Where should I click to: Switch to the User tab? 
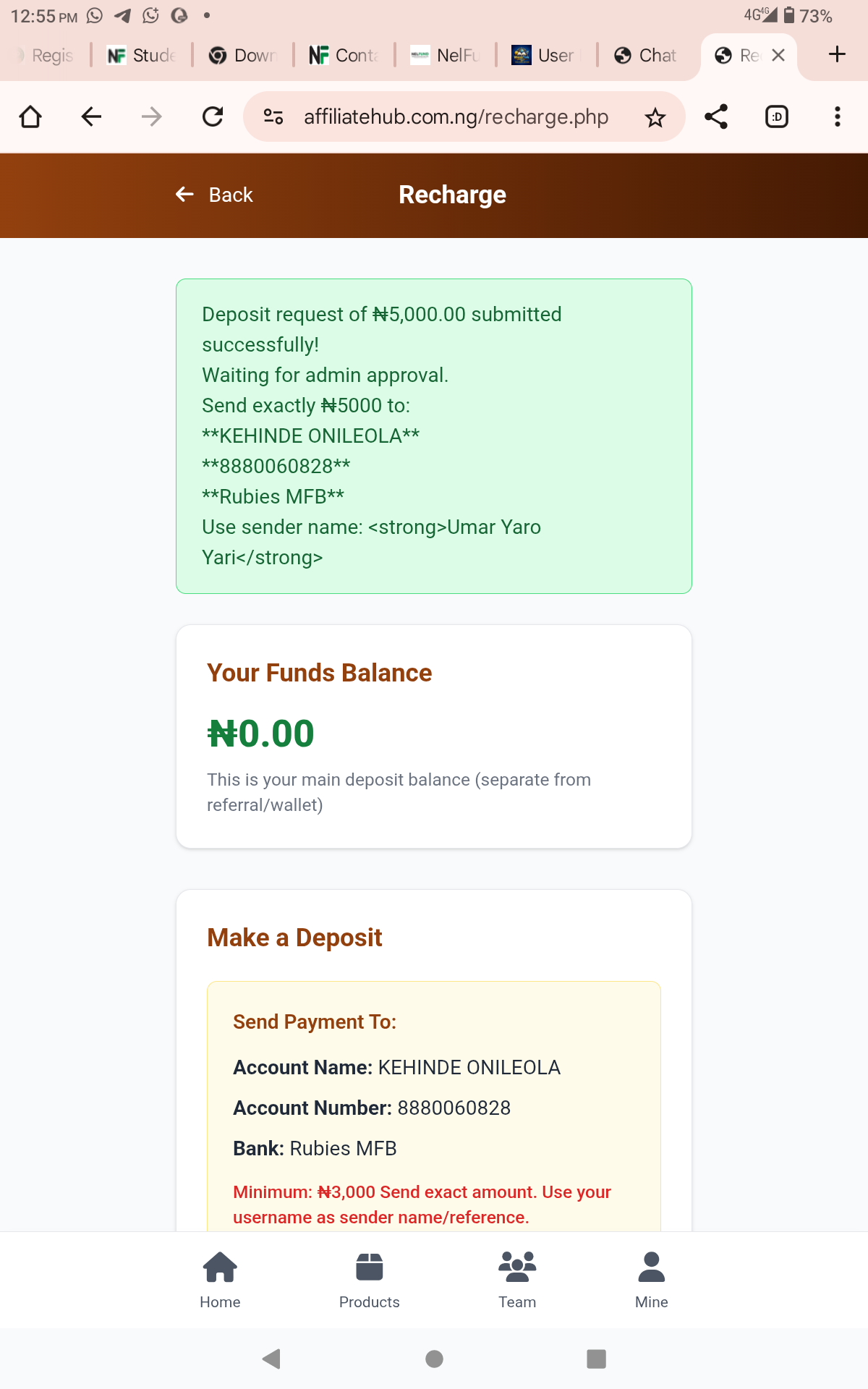pyautogui.click(x=544, y=55)
